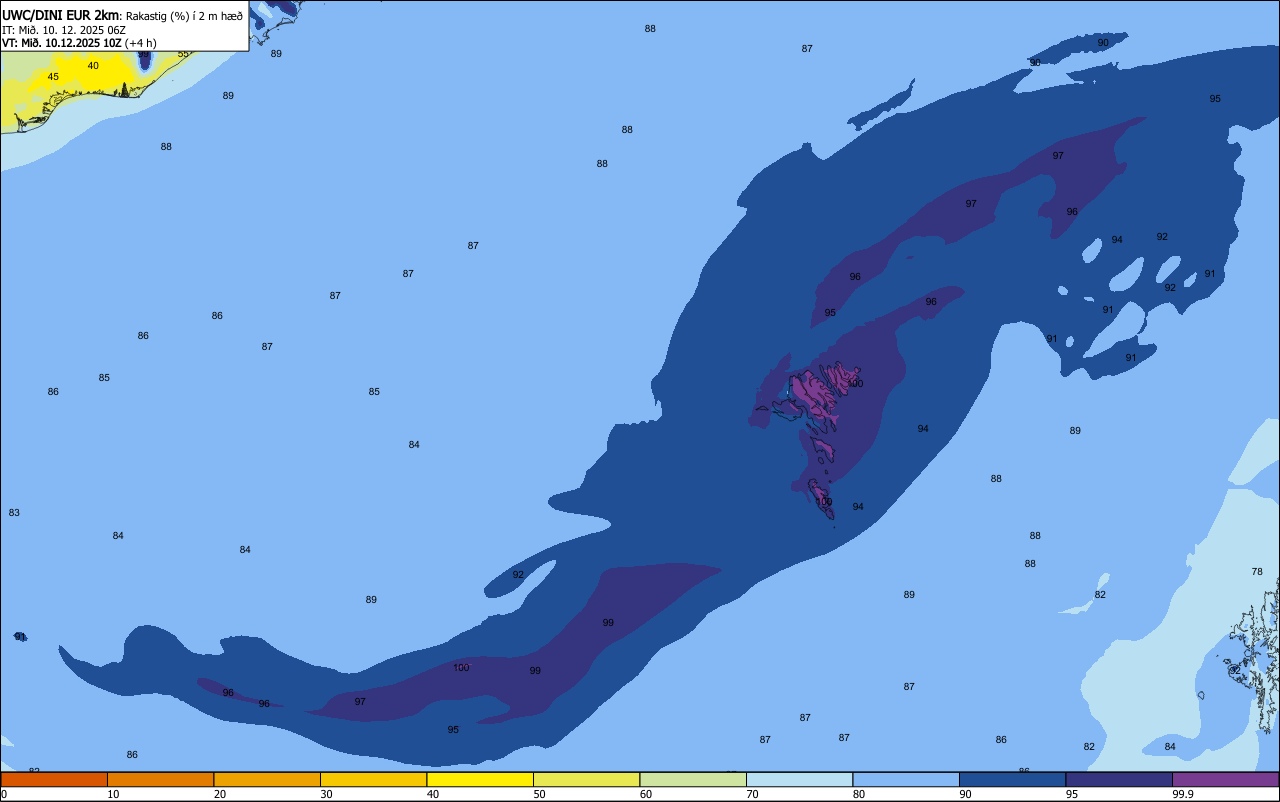Pick the amber 20–30 legend swatch
The image size is (1280, 802).
(267, 779)
